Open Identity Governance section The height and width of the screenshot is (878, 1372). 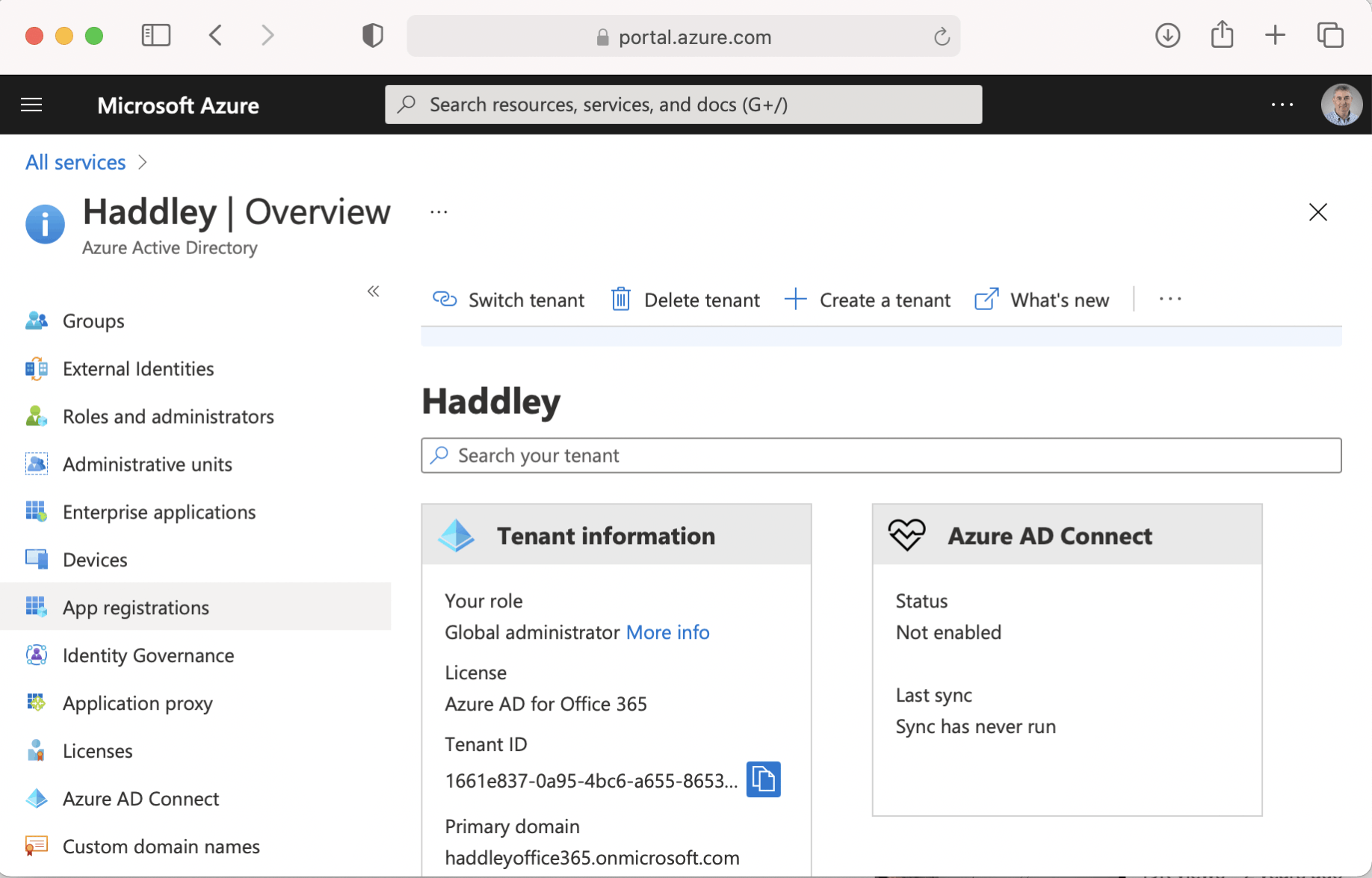(x=148, y=655)
